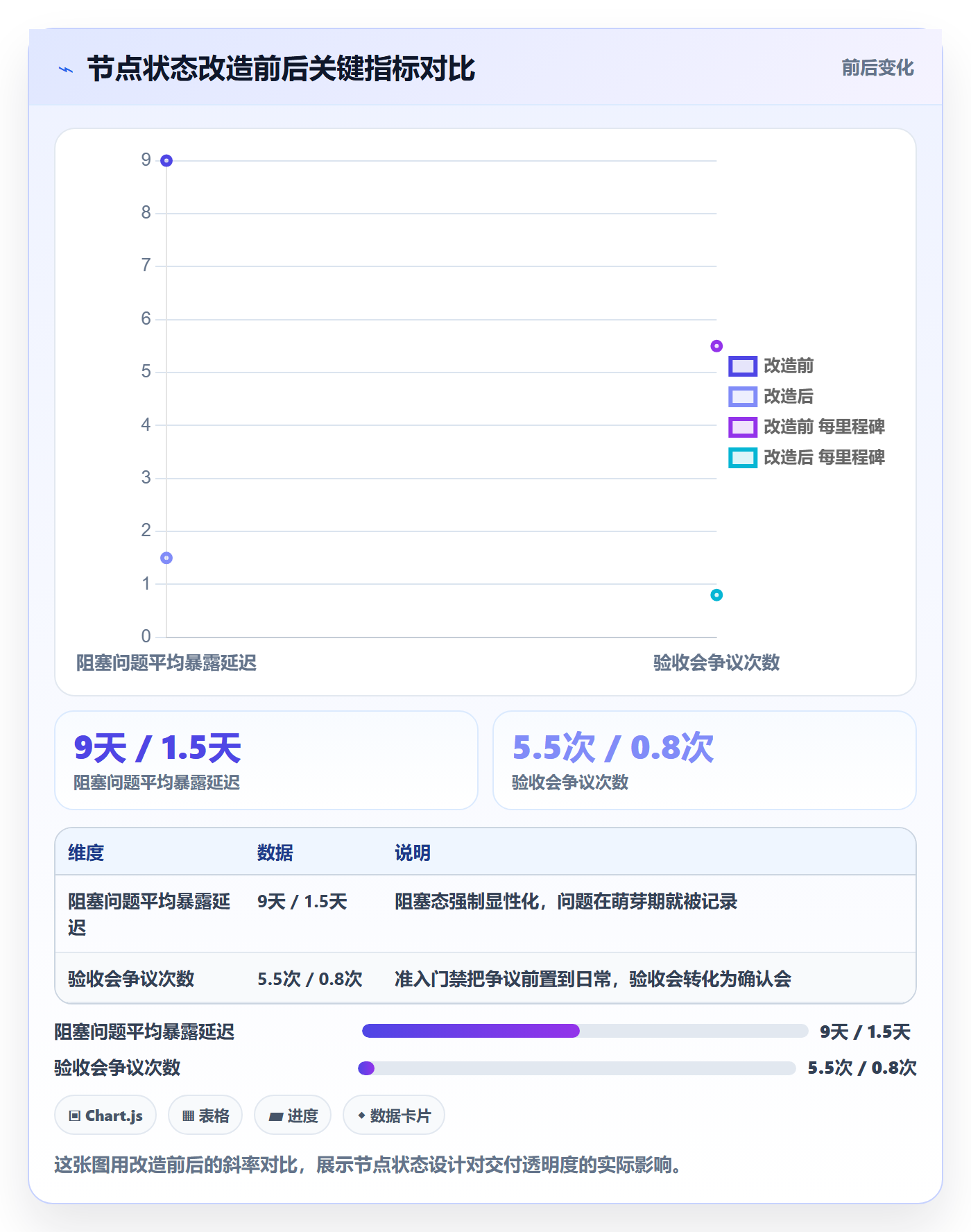Click the light purple data point at 1.5

point(166,558)
